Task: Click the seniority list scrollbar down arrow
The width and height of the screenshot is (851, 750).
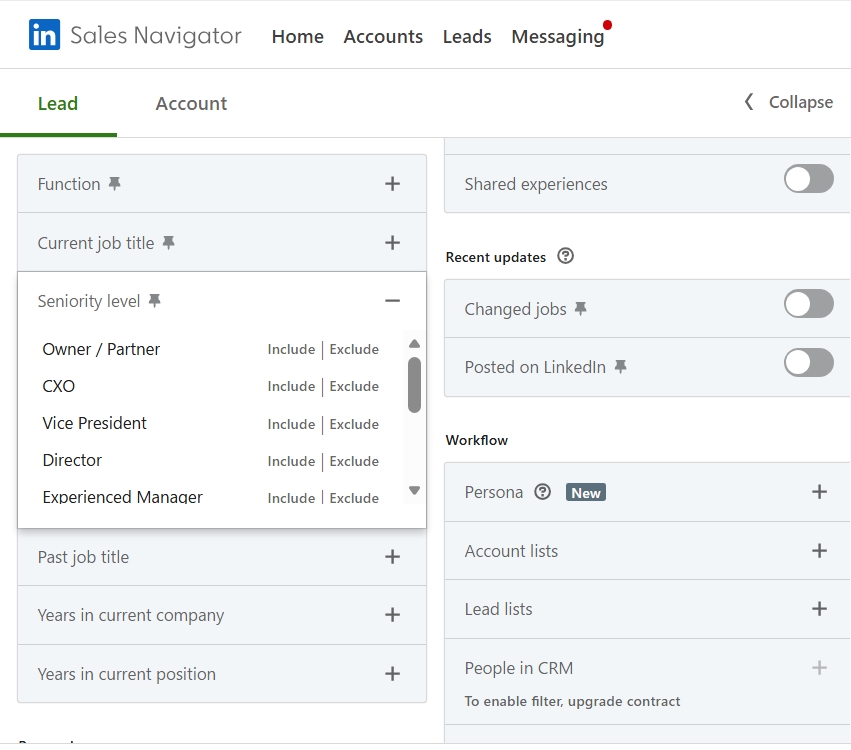Action: 414,491
